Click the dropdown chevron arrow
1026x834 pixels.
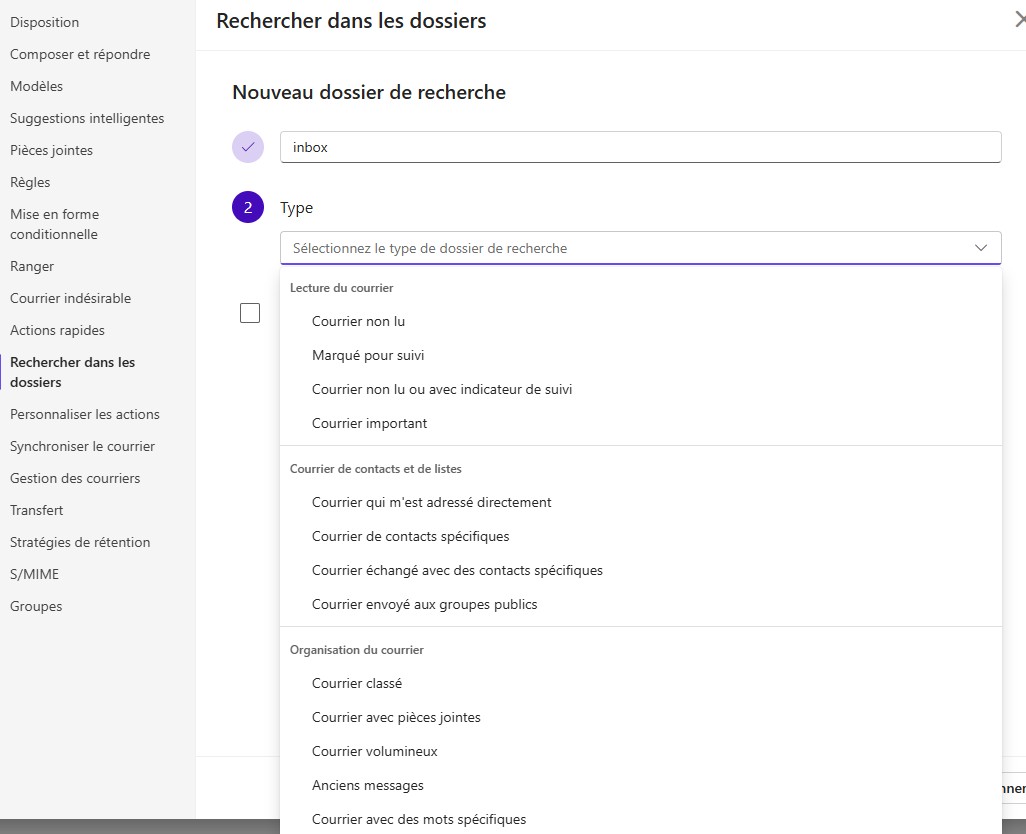tap(980, 248)
